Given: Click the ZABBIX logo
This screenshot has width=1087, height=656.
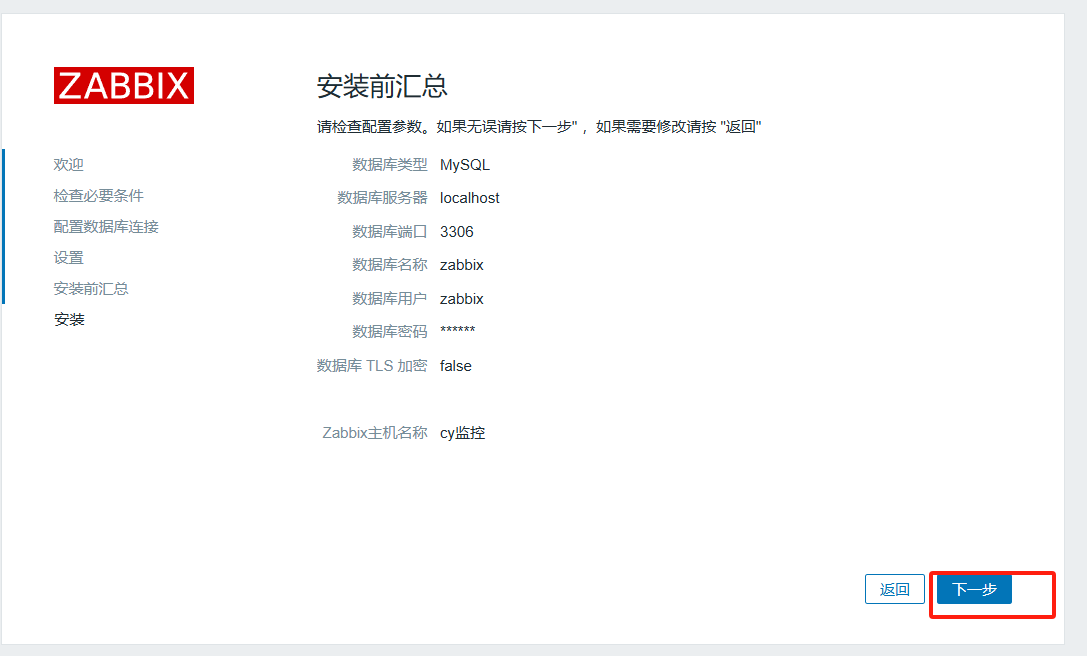Looking at the screenshot, I should click(124, 85).
